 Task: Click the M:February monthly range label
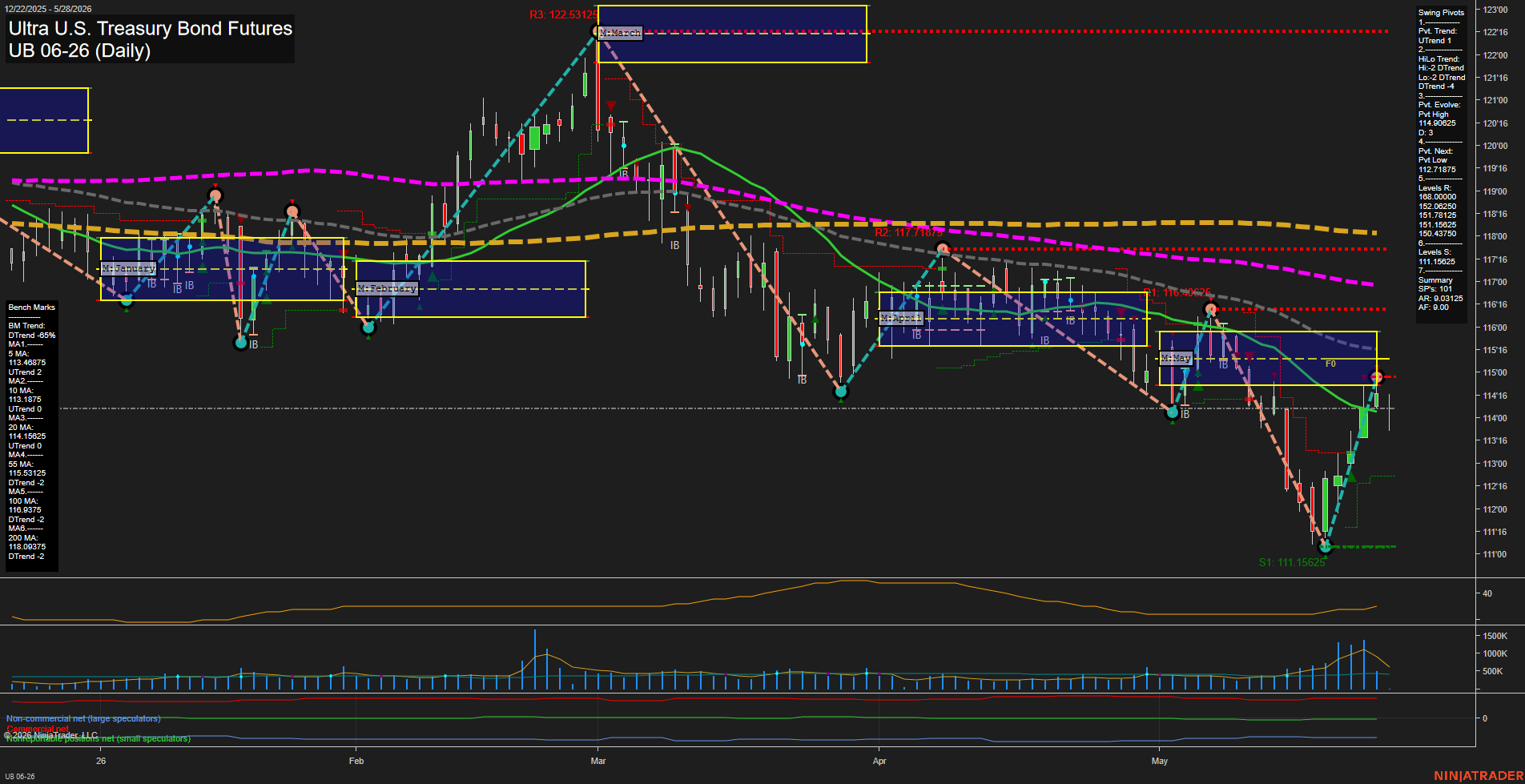click(388, 288)
